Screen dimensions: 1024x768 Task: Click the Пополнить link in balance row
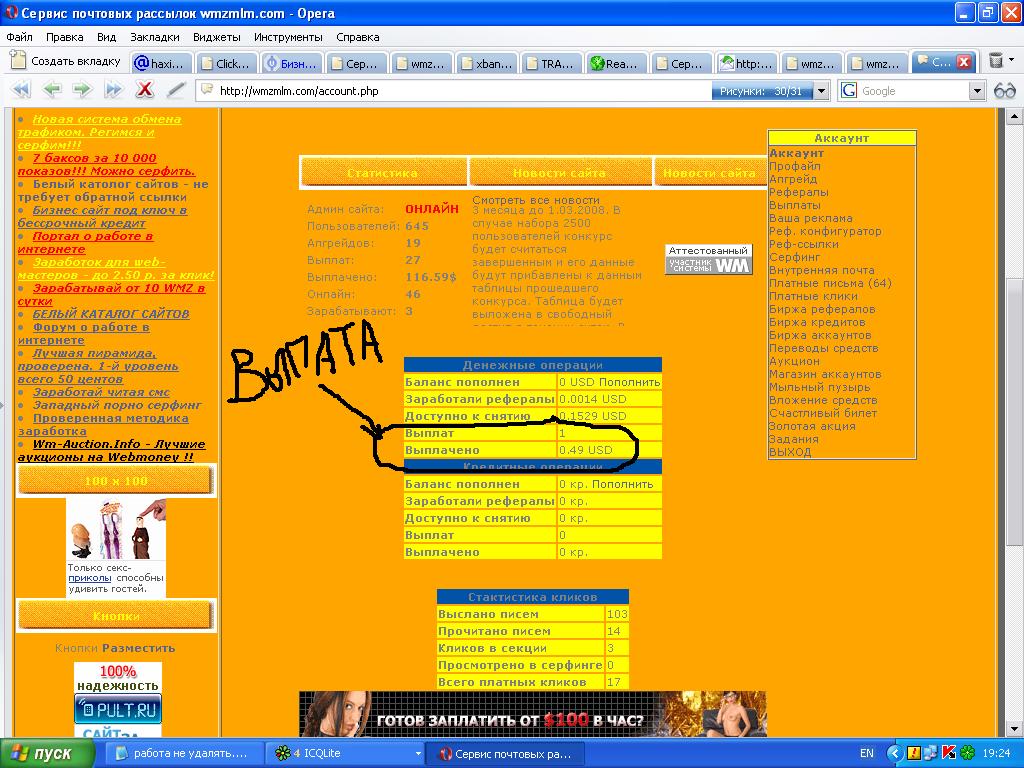630,382
